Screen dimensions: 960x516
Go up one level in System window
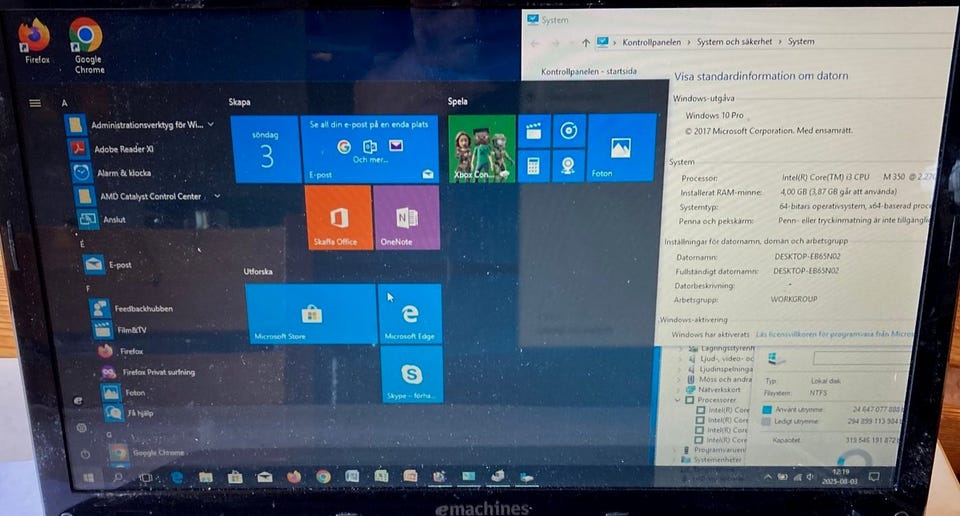586,43
